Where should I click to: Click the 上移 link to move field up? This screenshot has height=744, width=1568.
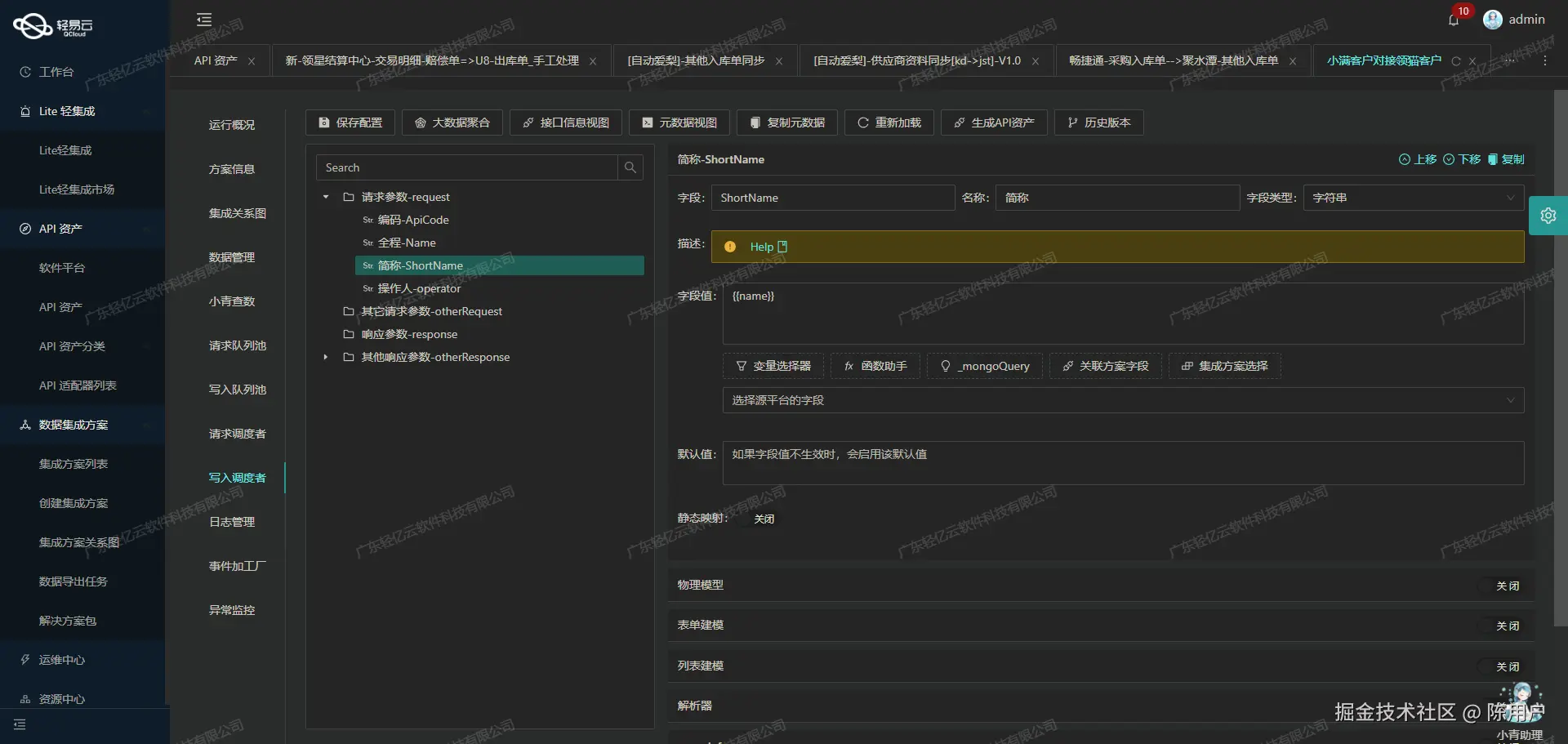pos(1419,159)
